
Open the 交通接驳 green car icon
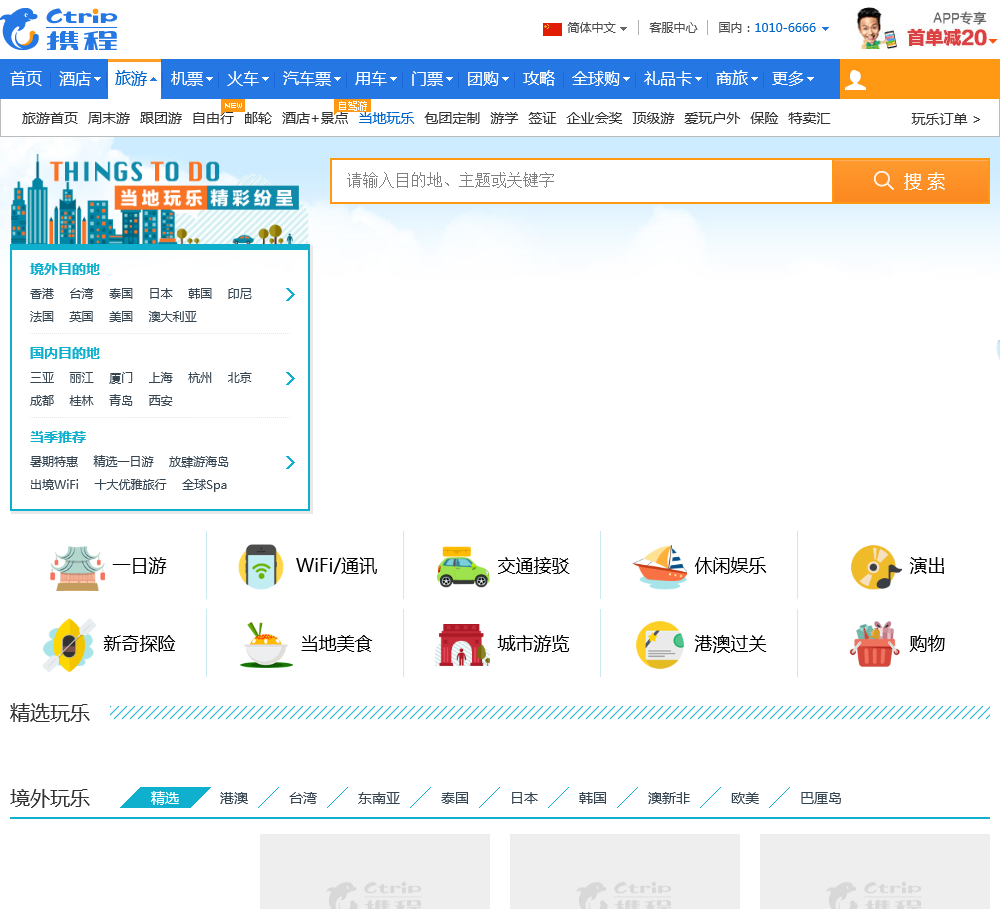pos(463,567)
